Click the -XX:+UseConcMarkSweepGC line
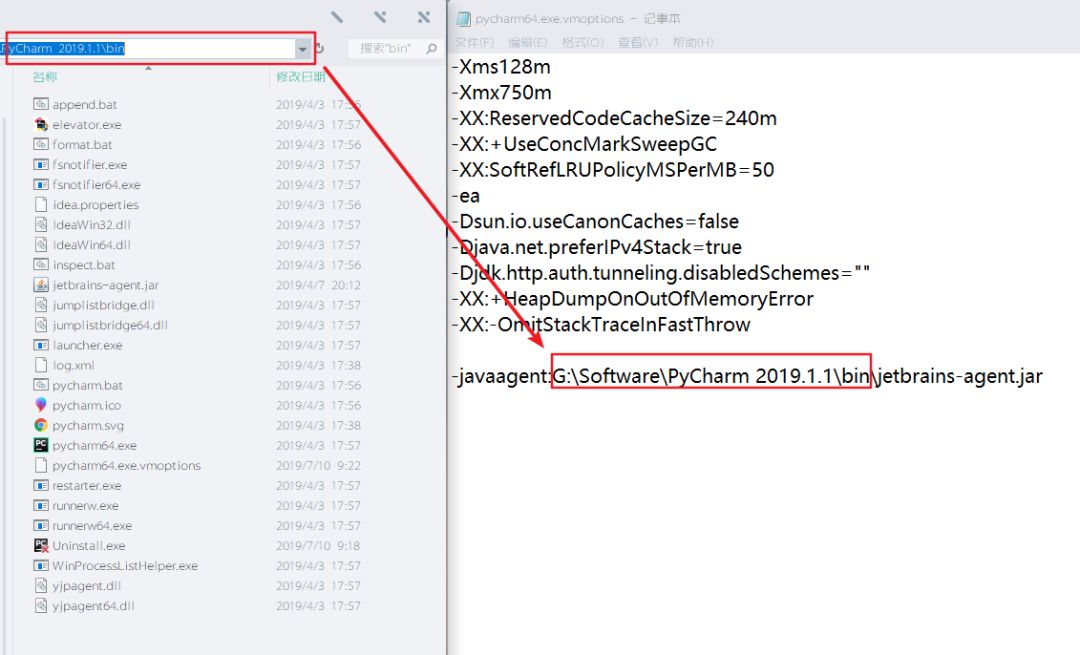Viewport: 1080px width, 655px height. point(584,144)
